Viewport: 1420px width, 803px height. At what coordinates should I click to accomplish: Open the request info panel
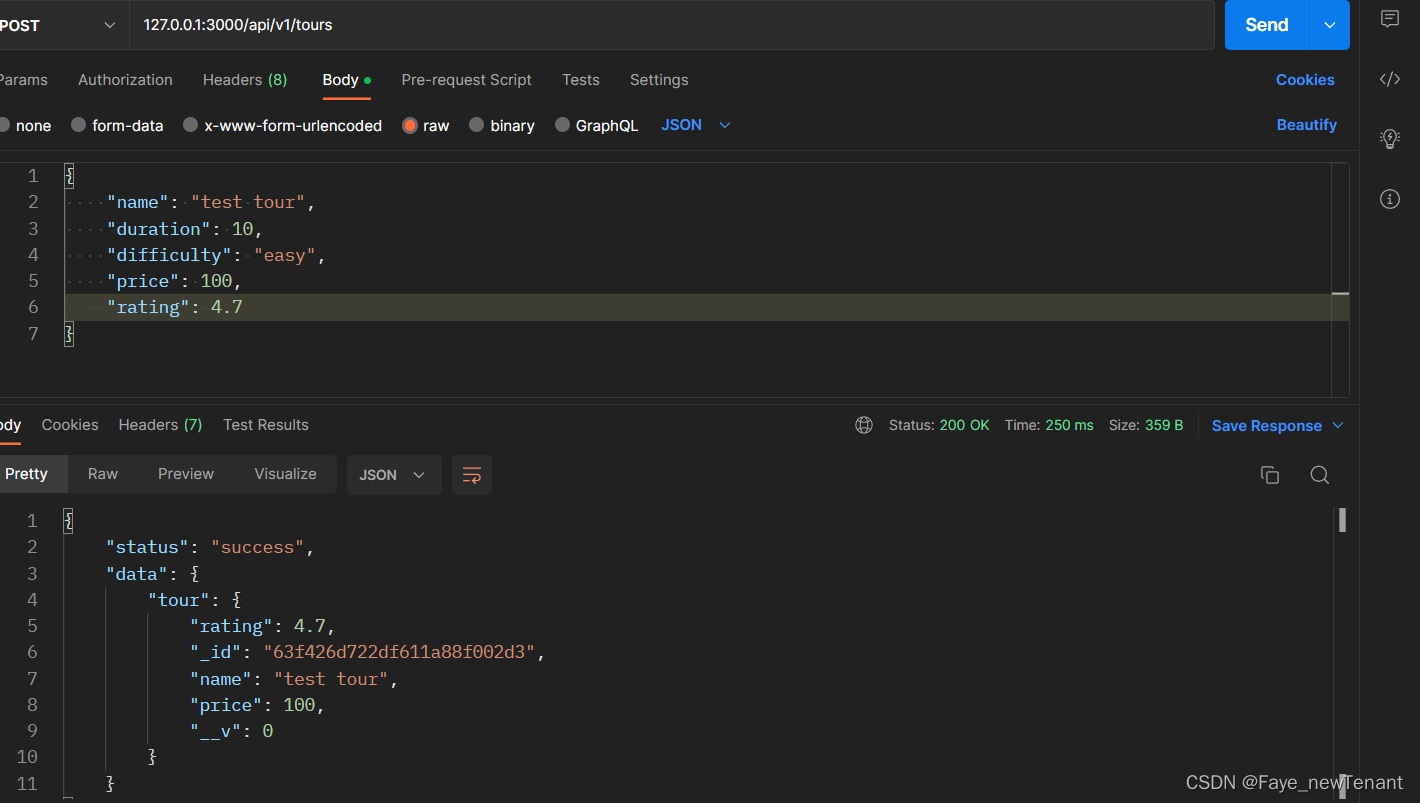(x=1389, y=199)
